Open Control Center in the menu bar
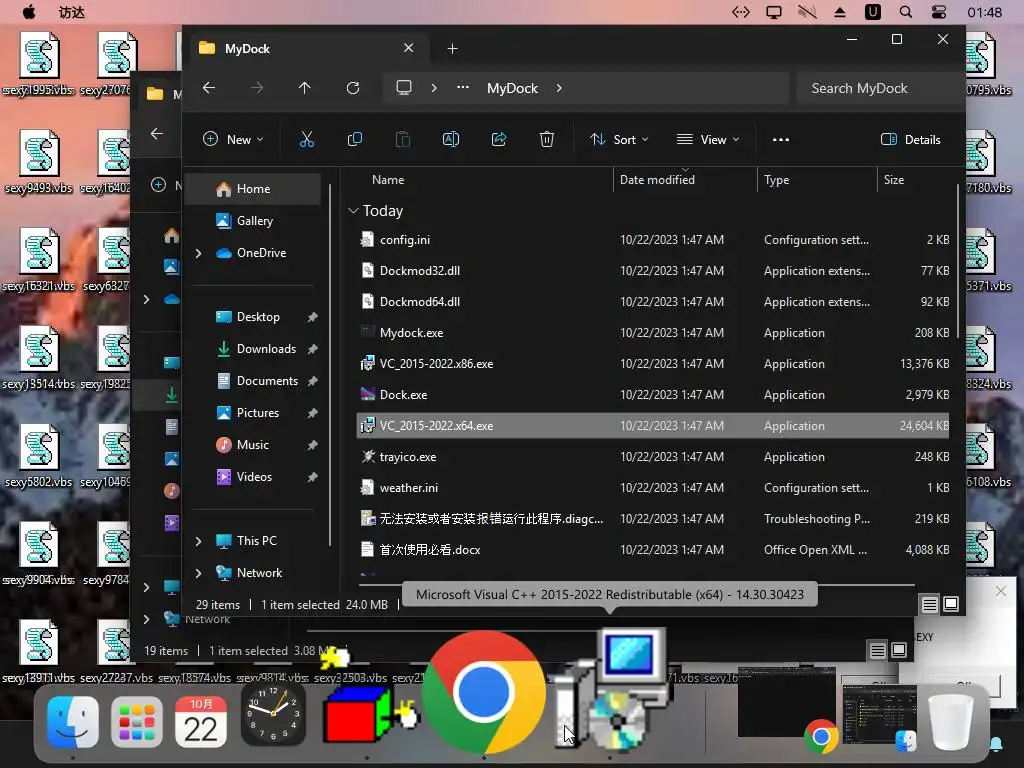 (x=938, y=12)
